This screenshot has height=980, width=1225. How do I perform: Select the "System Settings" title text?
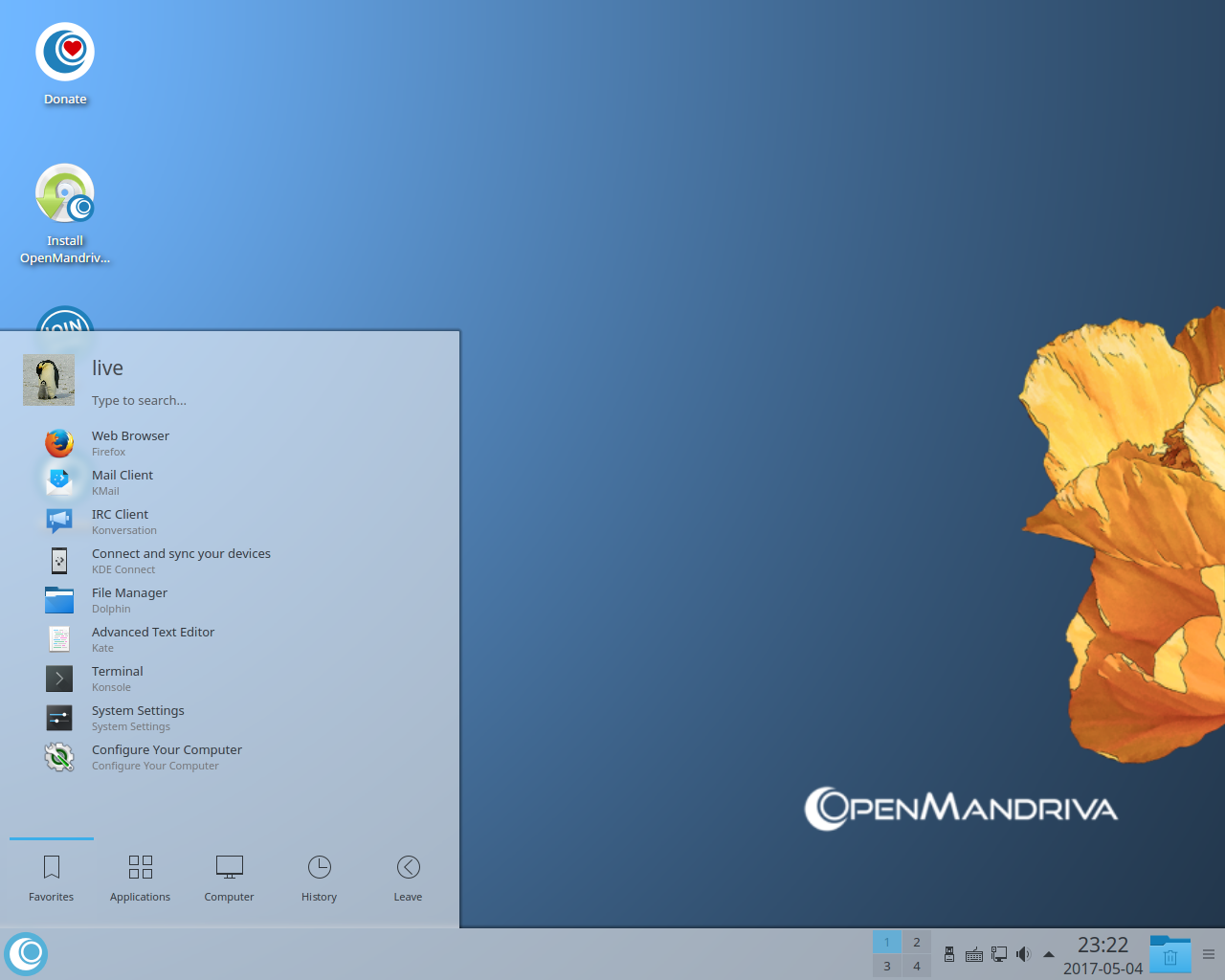click(x=138, y=710)
